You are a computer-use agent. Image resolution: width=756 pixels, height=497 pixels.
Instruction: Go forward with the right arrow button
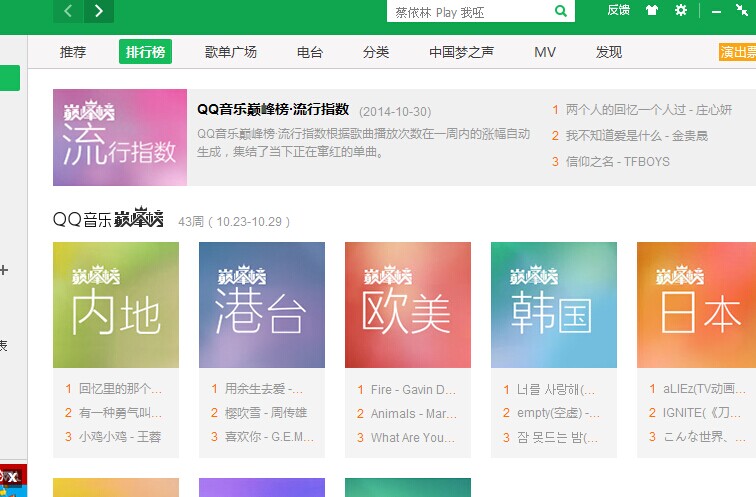coord(99,11)
